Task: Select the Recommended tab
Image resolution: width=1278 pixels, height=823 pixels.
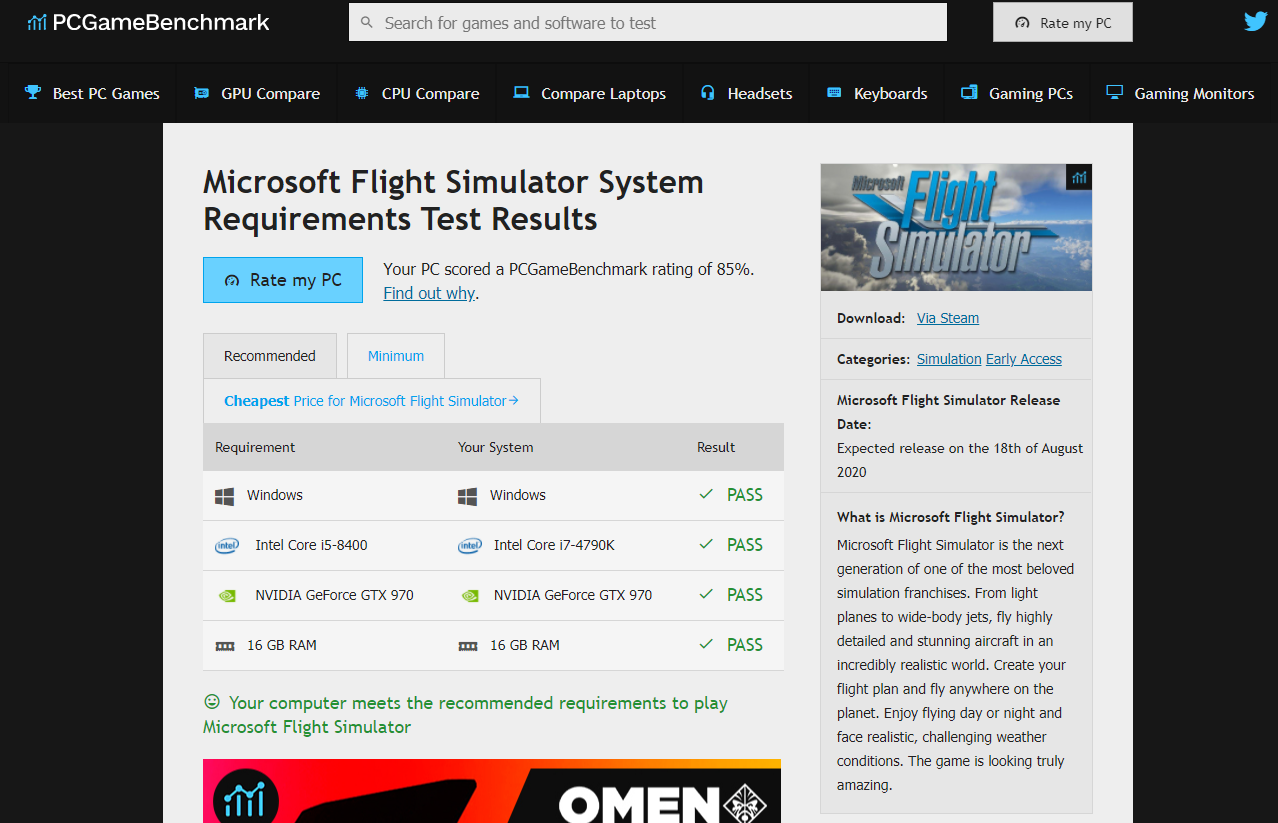Action: (270, 356)
